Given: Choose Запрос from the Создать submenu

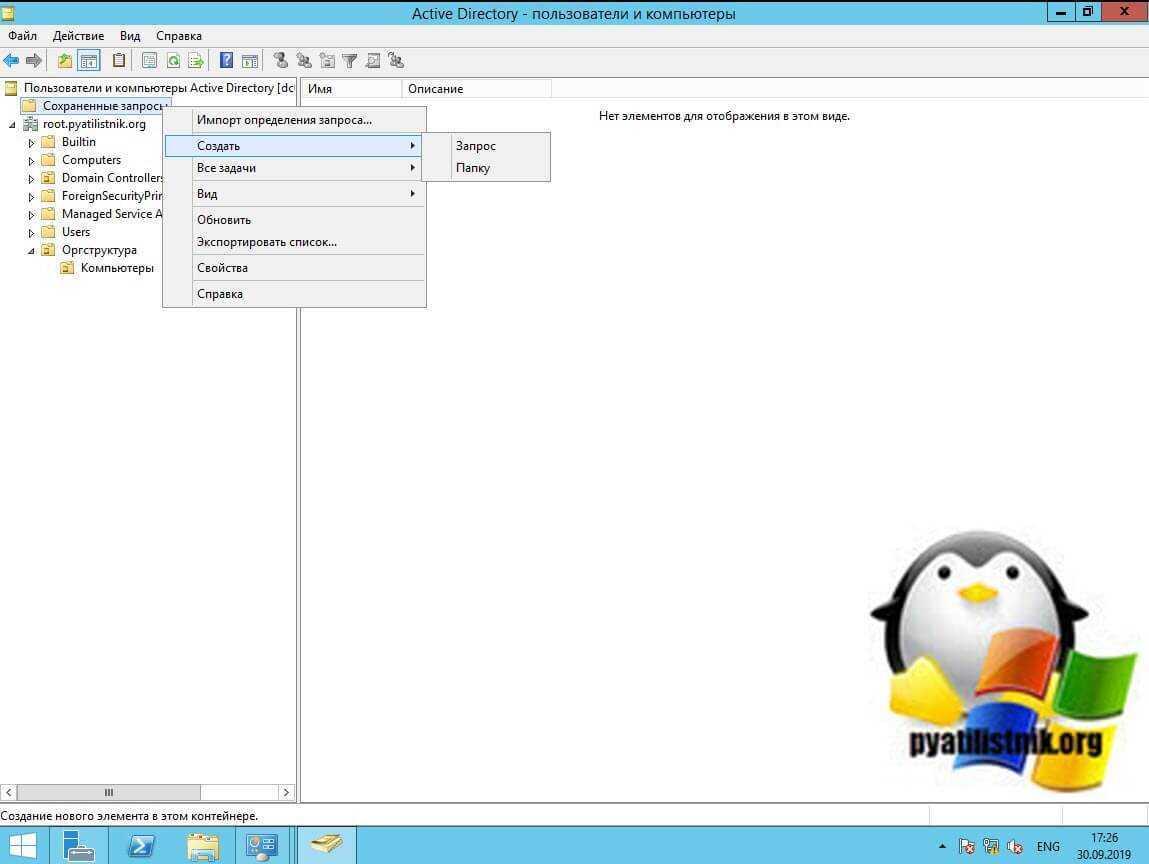Looking at the screenshot, I should [x=475, y=146].
